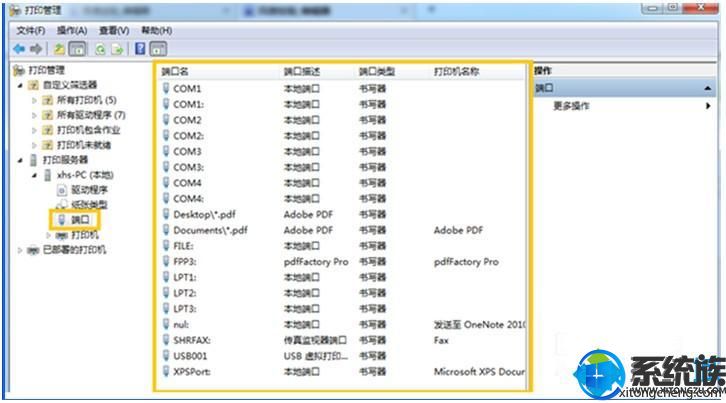Sort by the printer name column header
The image size is (726, 403).
pos(456,71)
